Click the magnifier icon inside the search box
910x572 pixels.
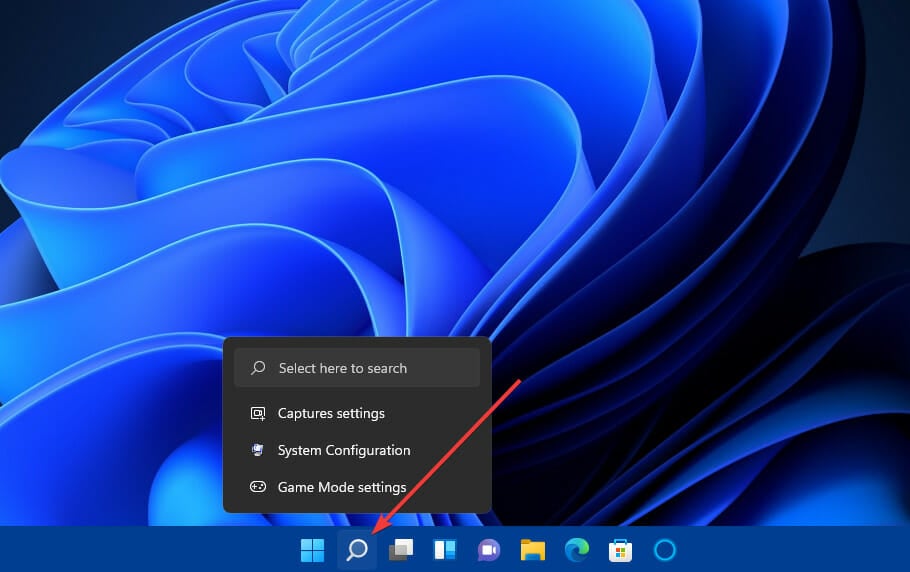coord(258,368)
